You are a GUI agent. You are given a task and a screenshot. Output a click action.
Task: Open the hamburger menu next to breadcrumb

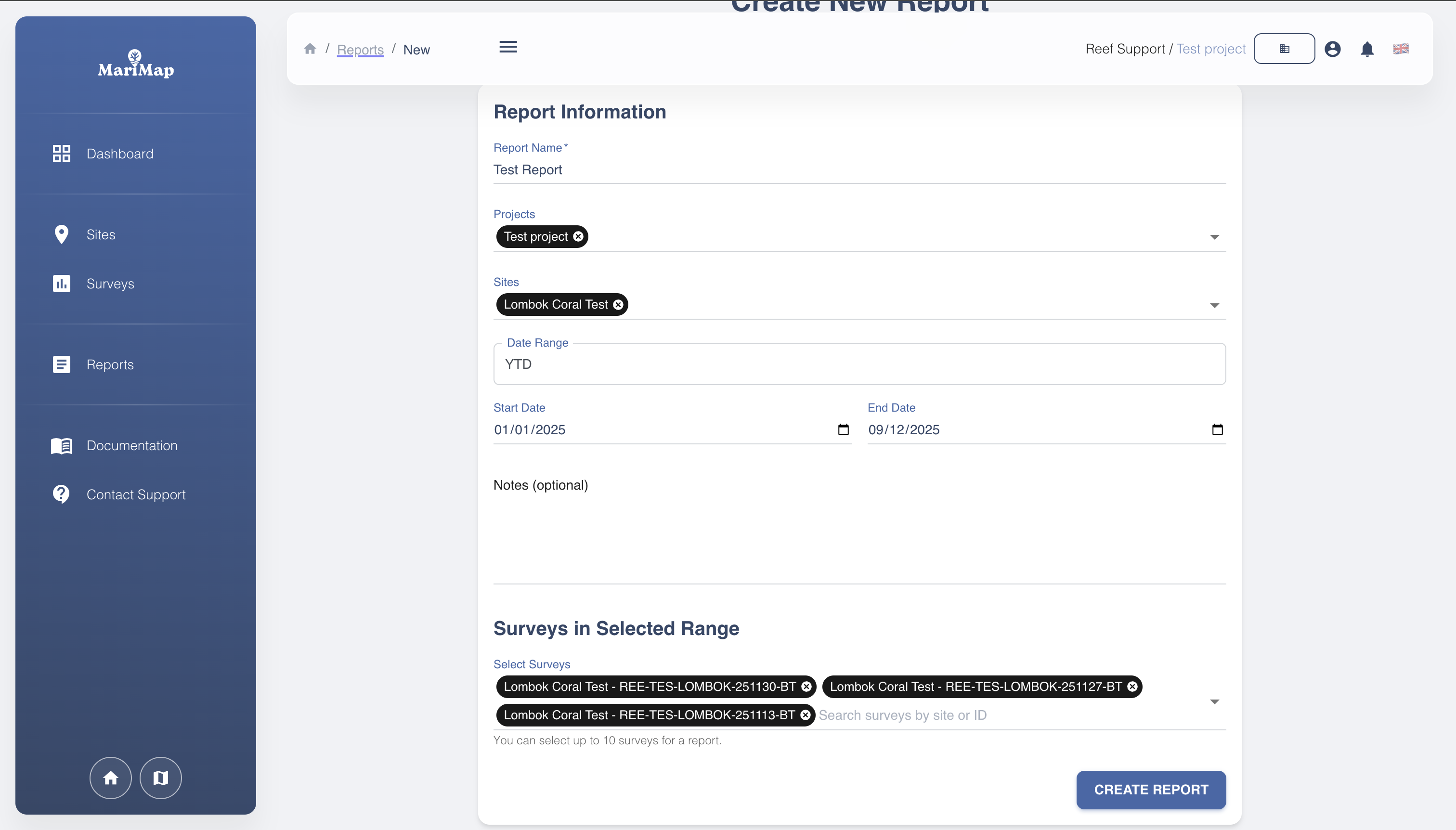click(x=508, y=47)
